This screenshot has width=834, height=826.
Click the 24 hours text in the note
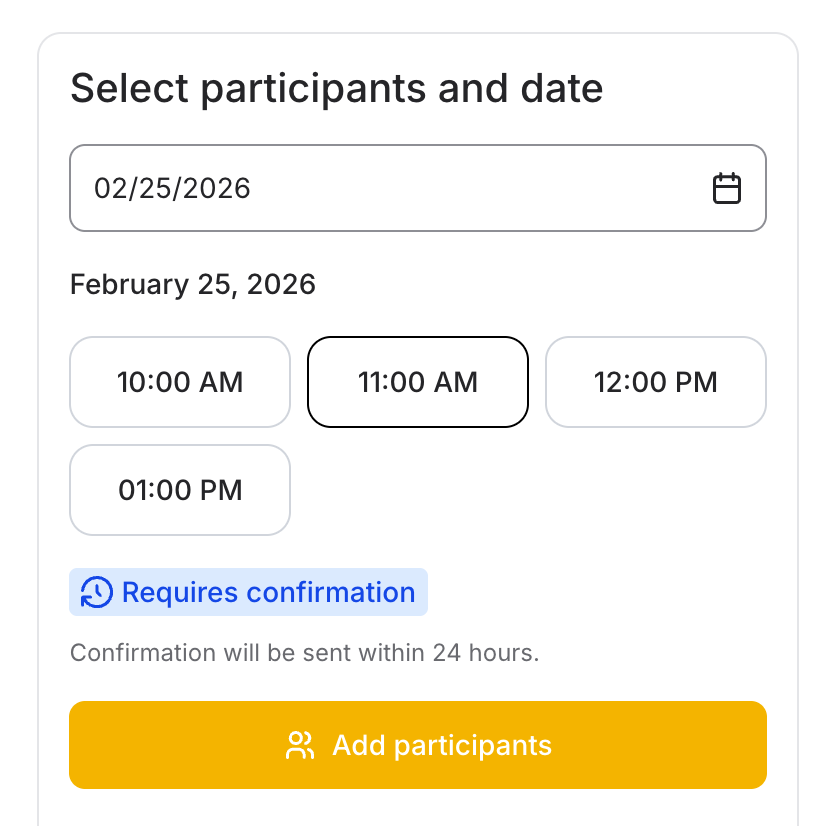pyautogui.click(x=484, y=653)
